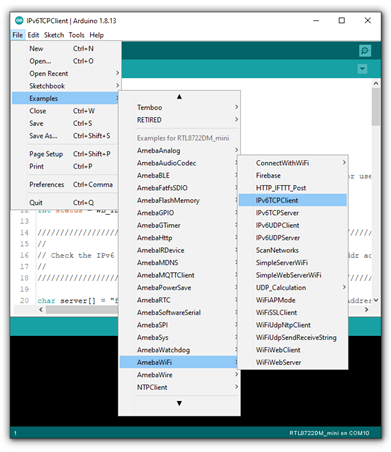
Task: Expand the UDP_Calculation submenu
Action: (293, 288)
